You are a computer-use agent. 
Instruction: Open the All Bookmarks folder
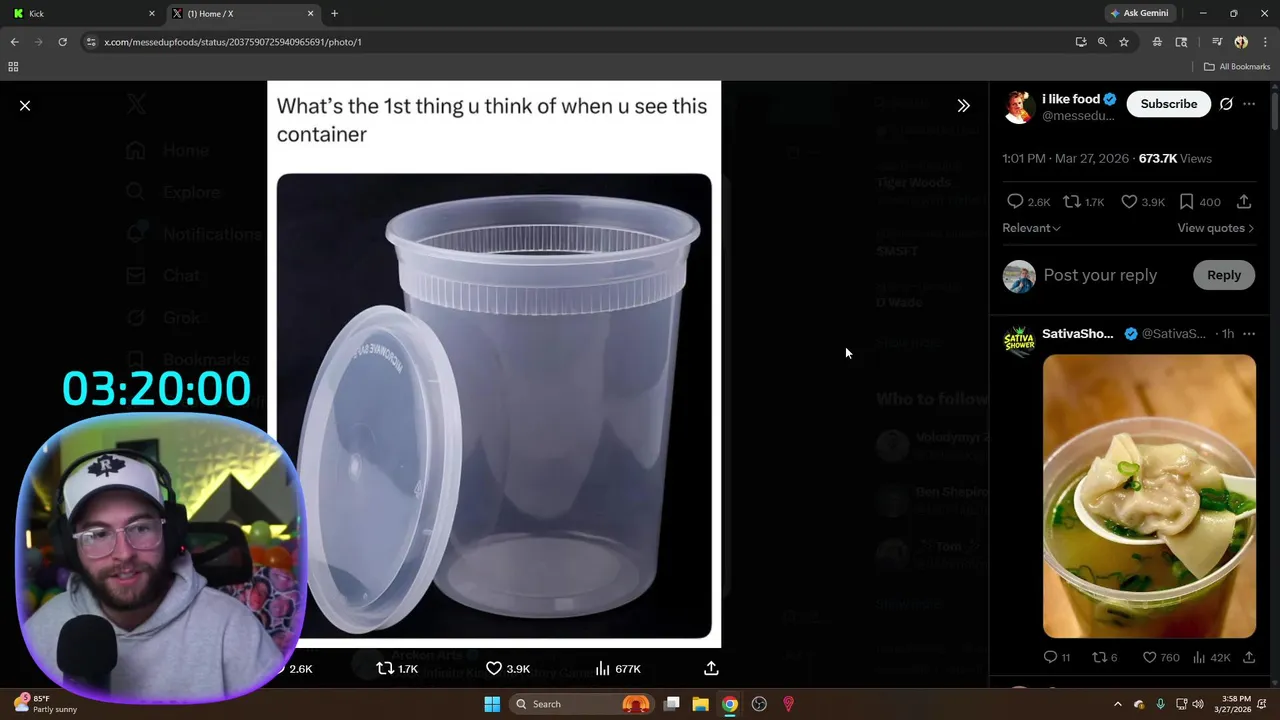coord(1237,67)
